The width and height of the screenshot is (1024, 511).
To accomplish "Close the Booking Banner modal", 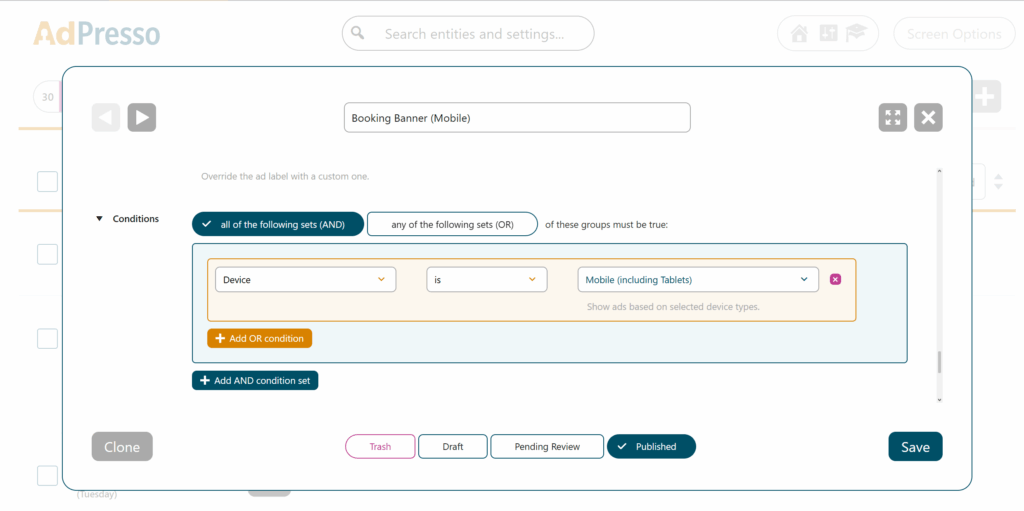I will pos(929,118).
